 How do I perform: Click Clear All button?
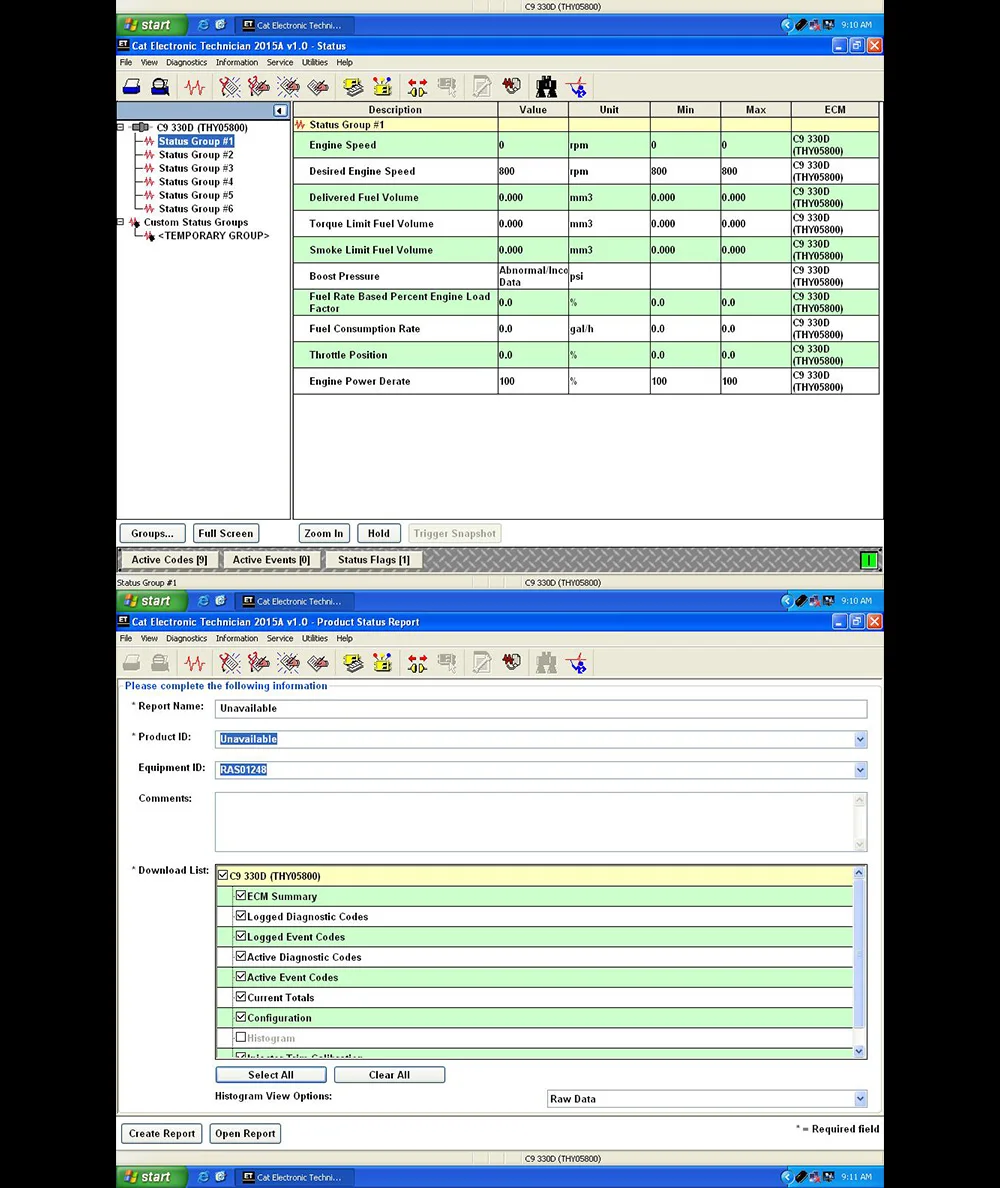(389, 1074)
